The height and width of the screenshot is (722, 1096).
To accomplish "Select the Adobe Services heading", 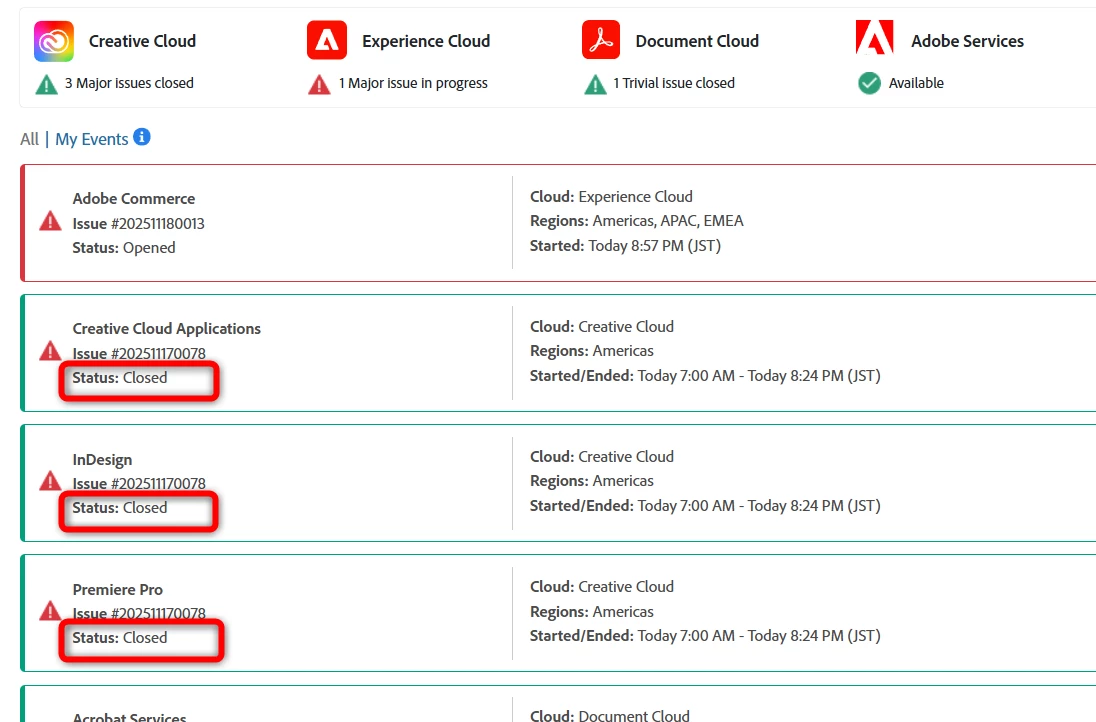I will (x=967, y=41).
